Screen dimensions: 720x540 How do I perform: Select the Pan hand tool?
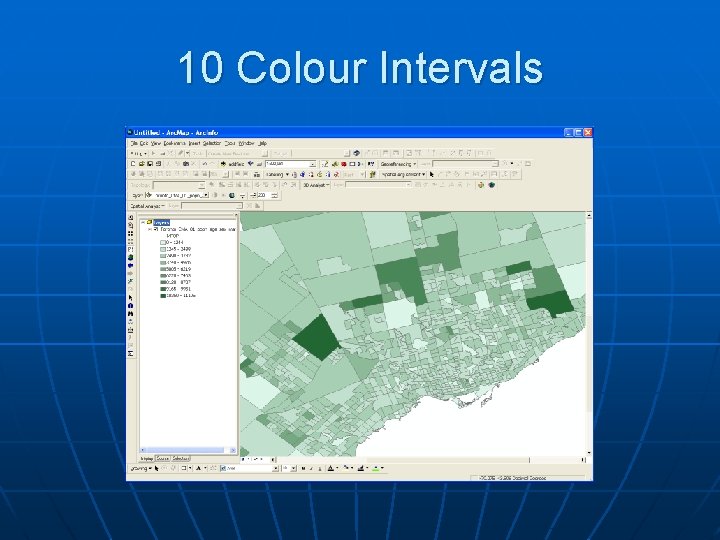click(x=131, y=249)
